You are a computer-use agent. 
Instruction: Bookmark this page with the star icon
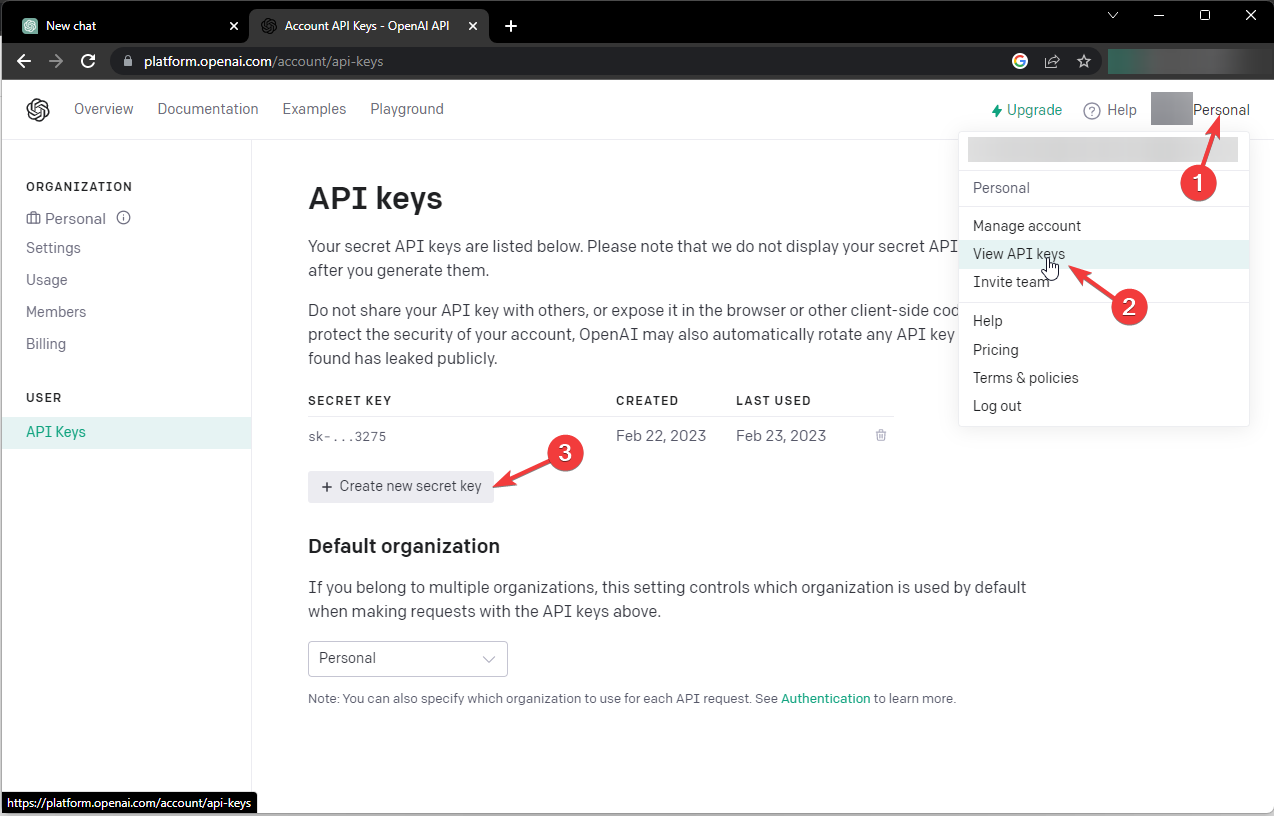click(1083, 61)
